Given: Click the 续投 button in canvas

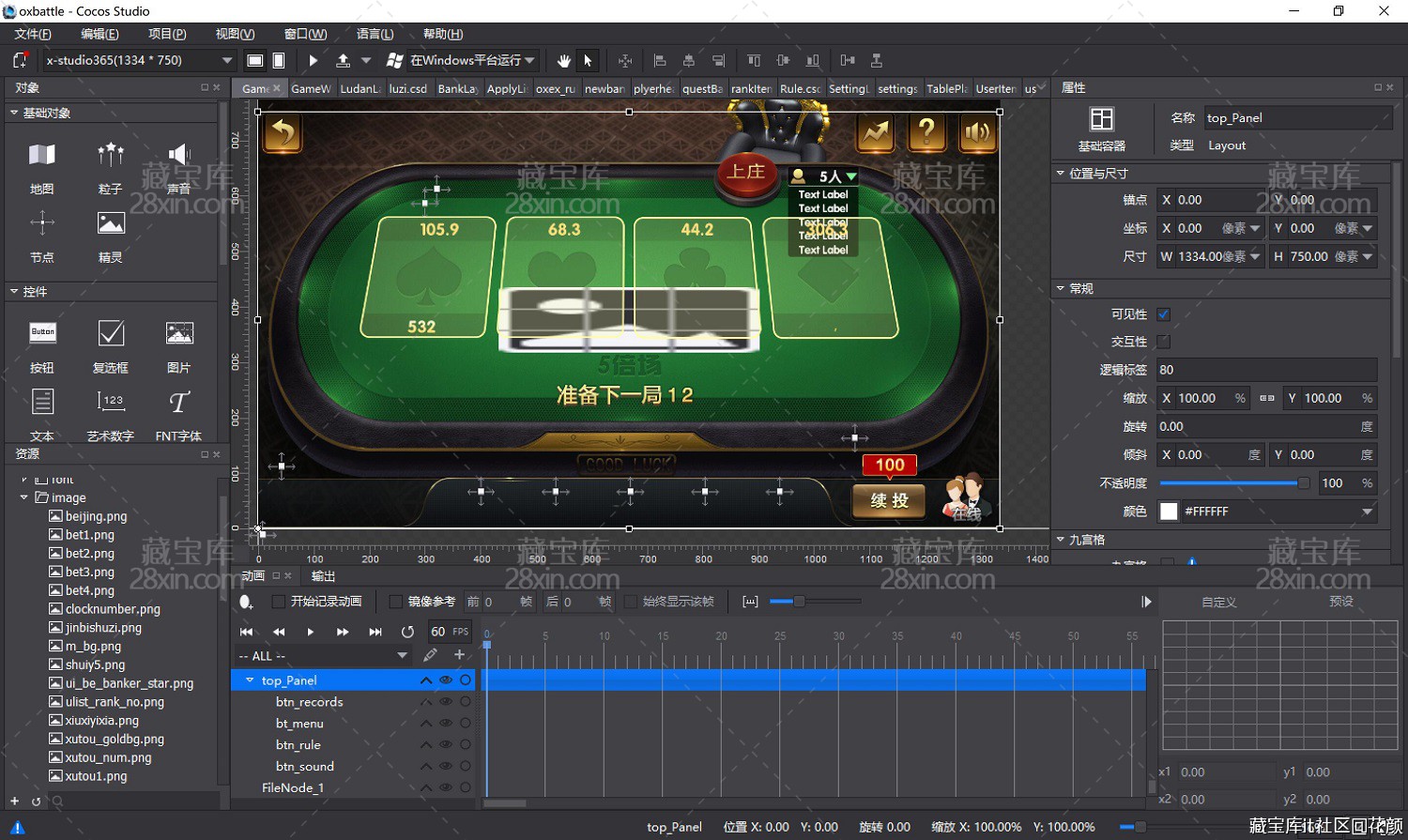Looking at the screenshot, I should pyautogui.click(x=889, y=500).
